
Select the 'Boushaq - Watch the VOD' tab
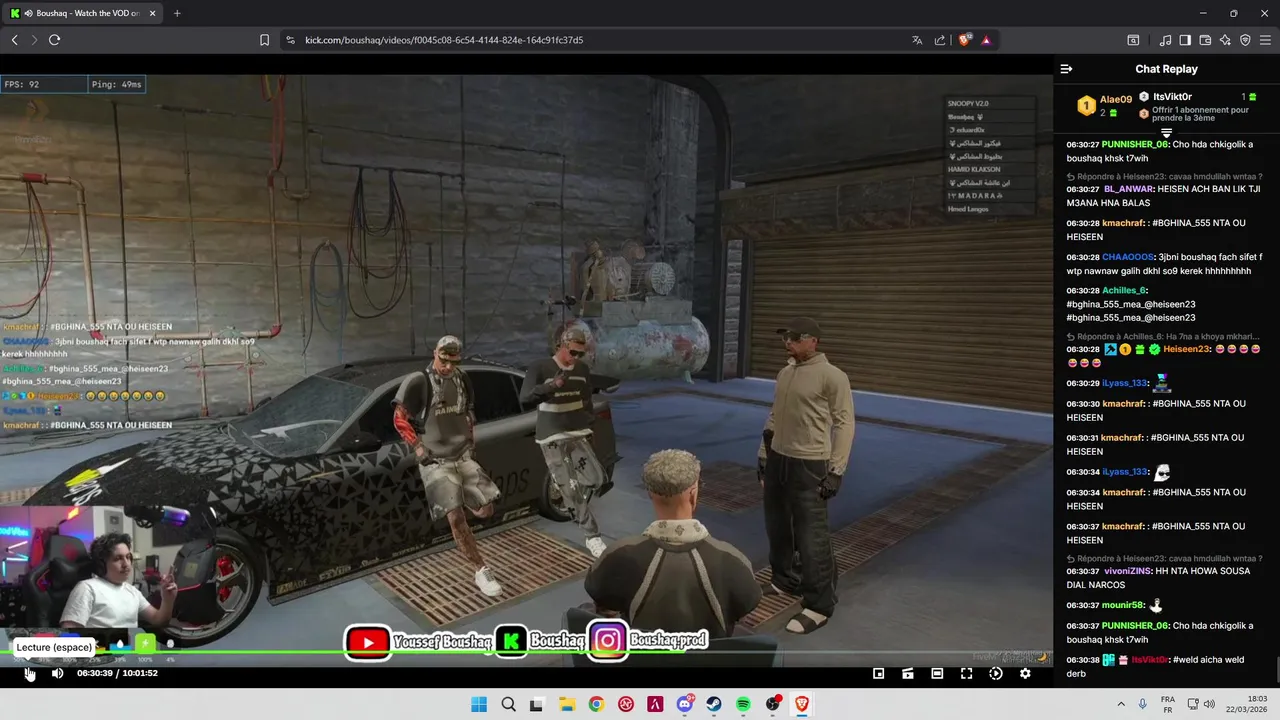click(x=83, y=13)
